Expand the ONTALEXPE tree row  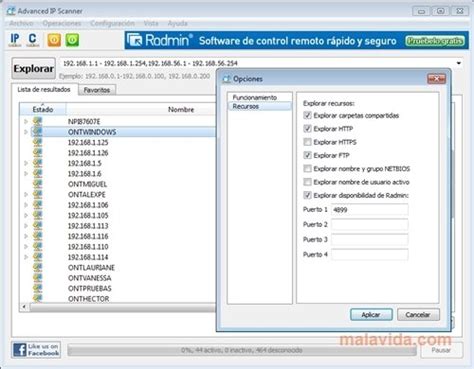26,195
